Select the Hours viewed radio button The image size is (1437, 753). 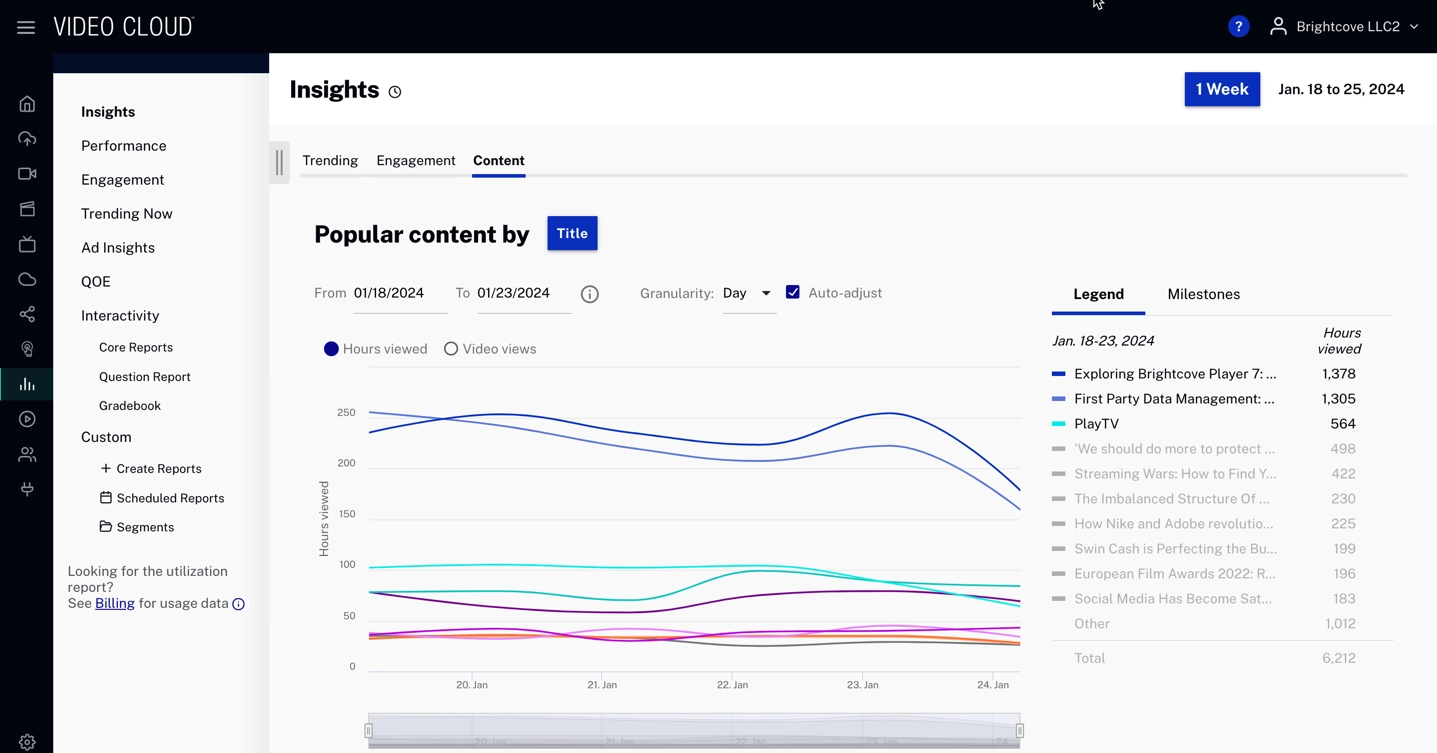[x=331, y=348]
